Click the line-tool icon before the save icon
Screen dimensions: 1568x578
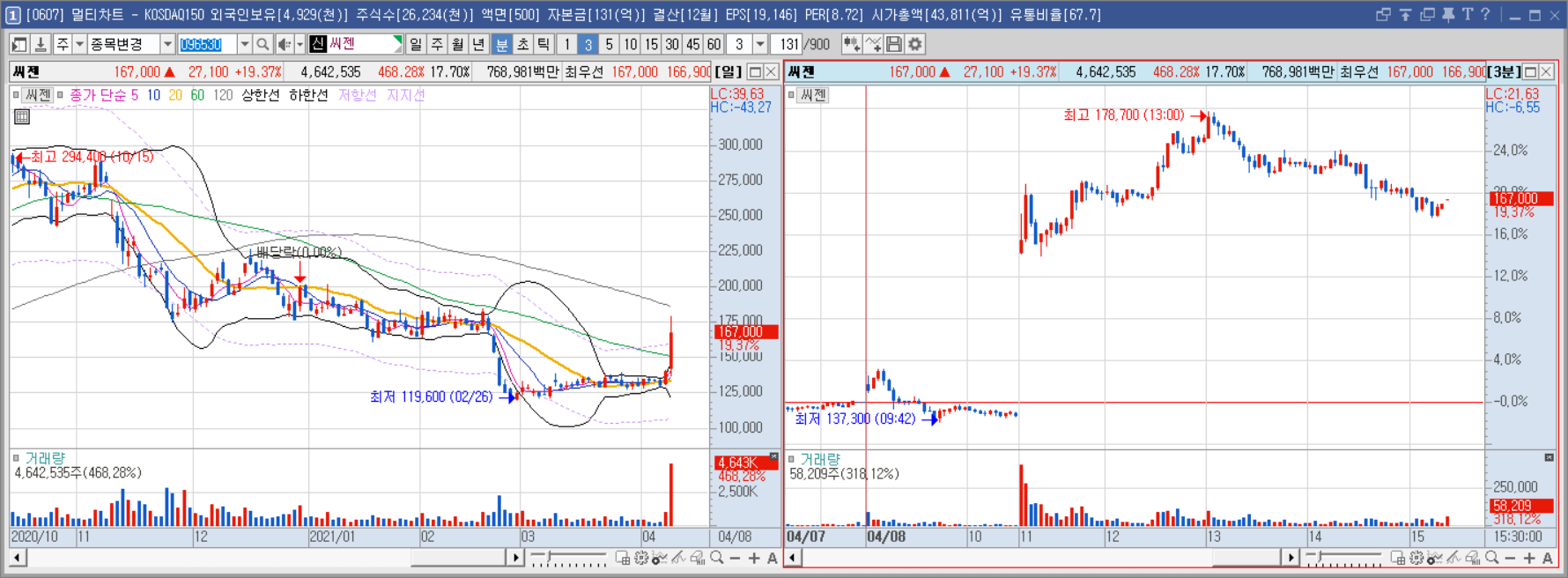tap(873, 44)
